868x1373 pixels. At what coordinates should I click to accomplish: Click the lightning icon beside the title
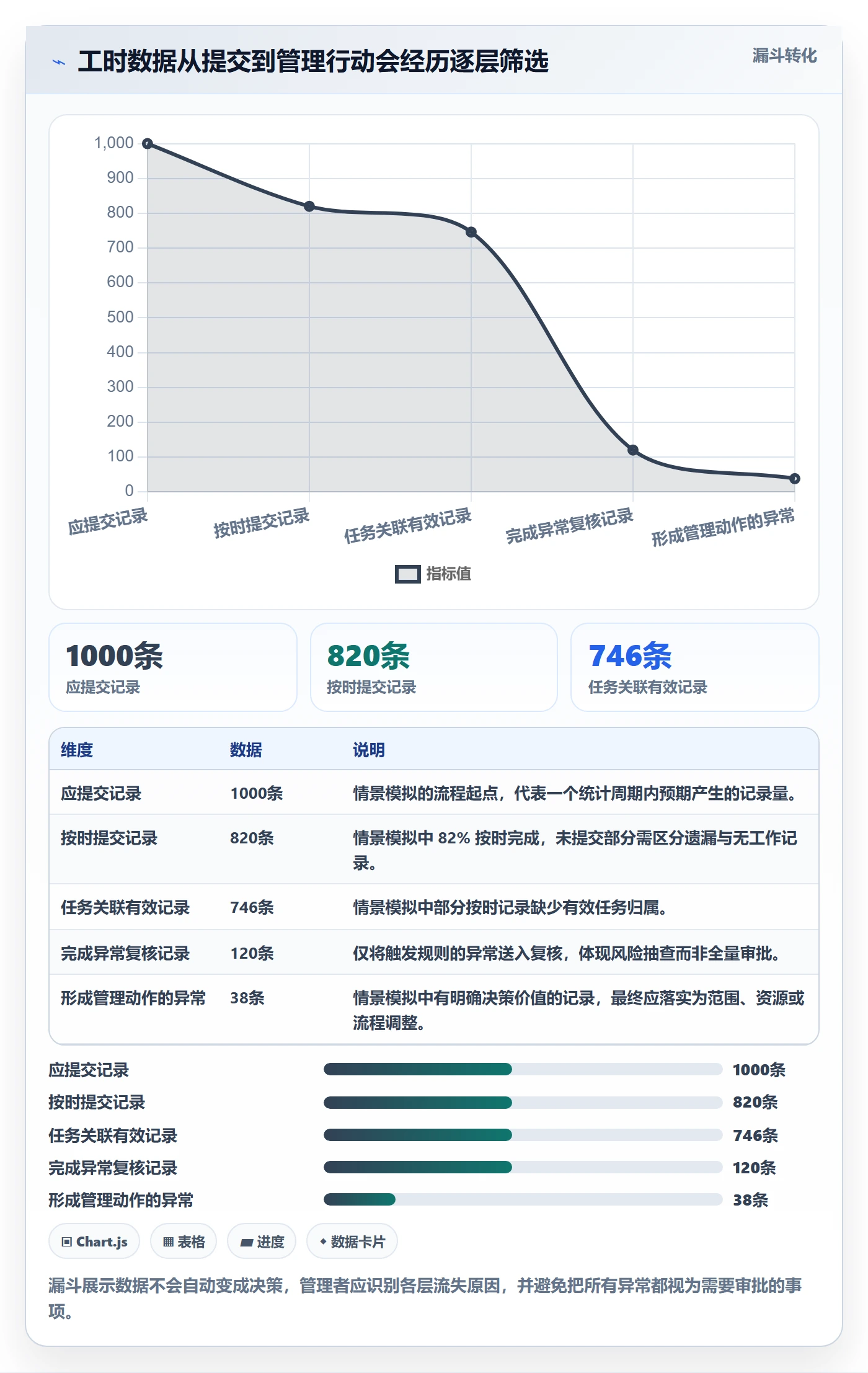59,62
